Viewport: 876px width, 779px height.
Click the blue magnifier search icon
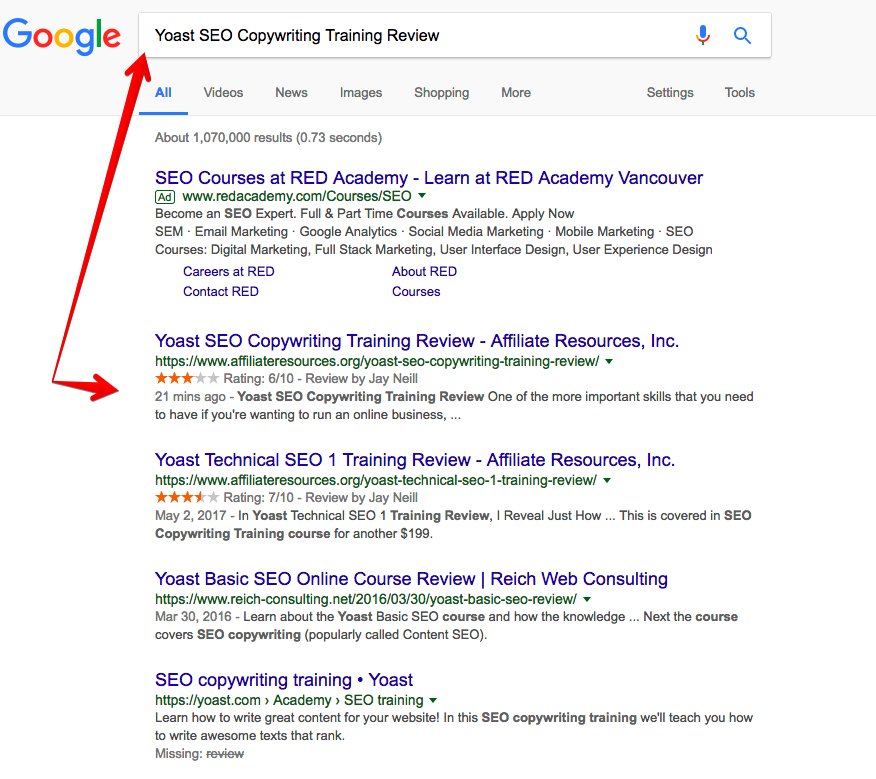(x=742, y=35)
